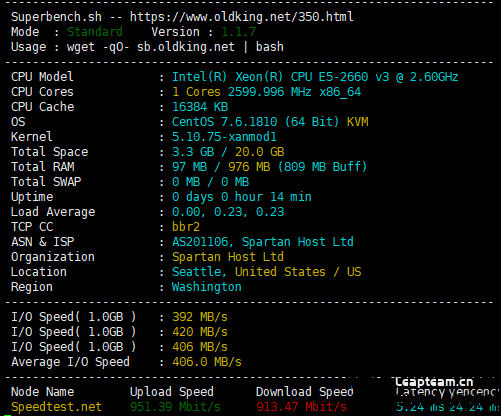The height and width of the screenshot is (416, 501).
Task: Click the kernel version '5.10.75-xanmod1'
Action: coord(224,137)
